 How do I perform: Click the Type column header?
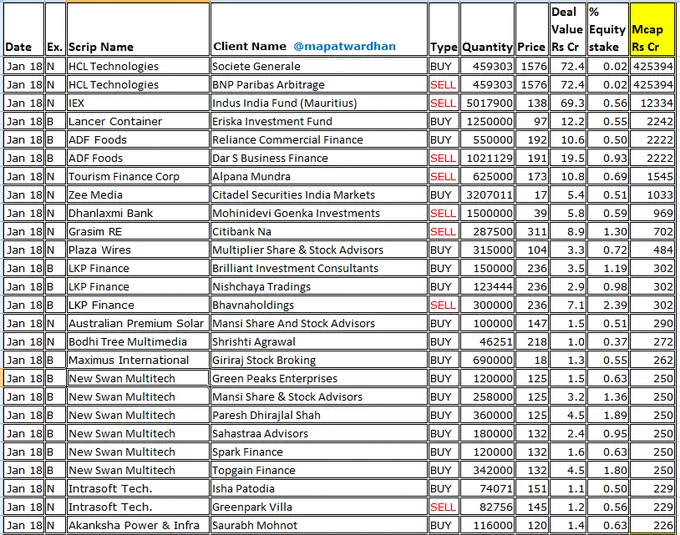click(x=444, y=29)
